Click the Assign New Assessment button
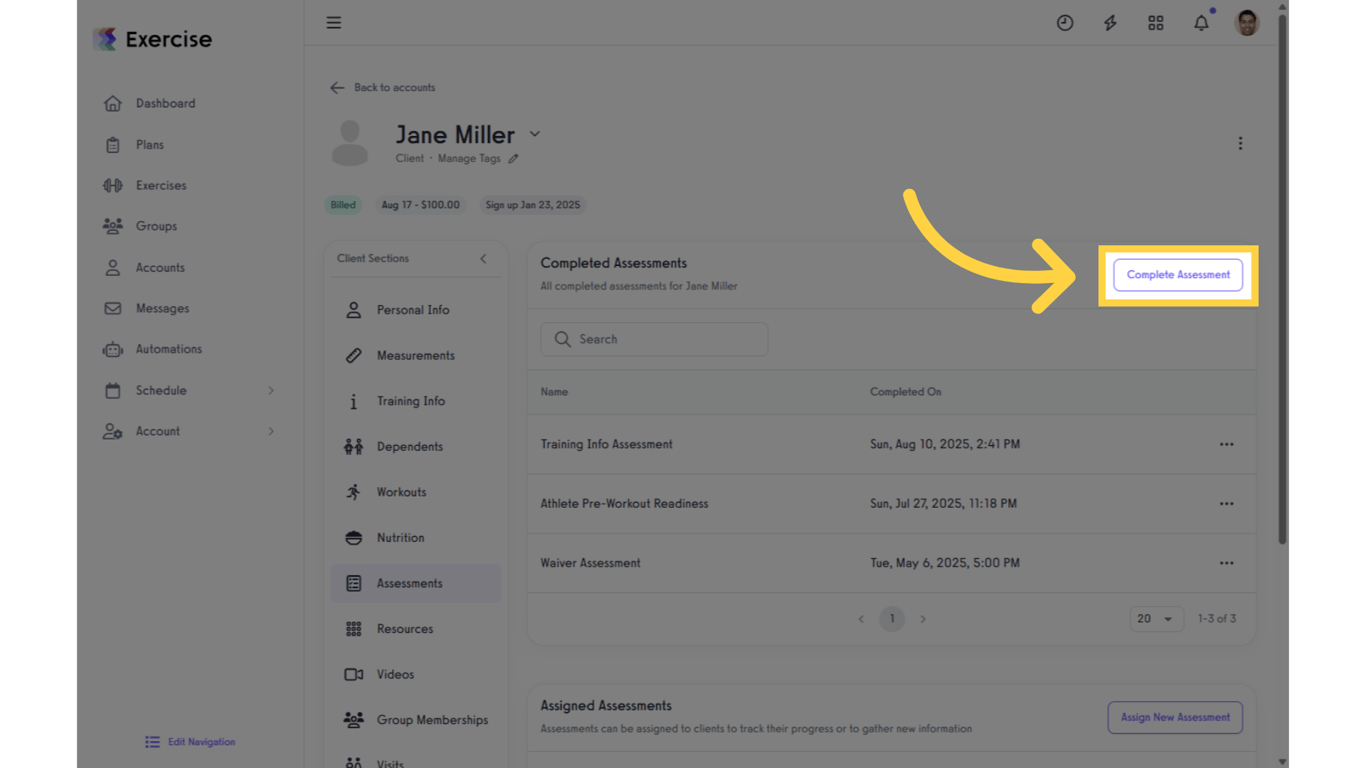Screen dimensions: 1366x768 click(x=1175, y=718)
